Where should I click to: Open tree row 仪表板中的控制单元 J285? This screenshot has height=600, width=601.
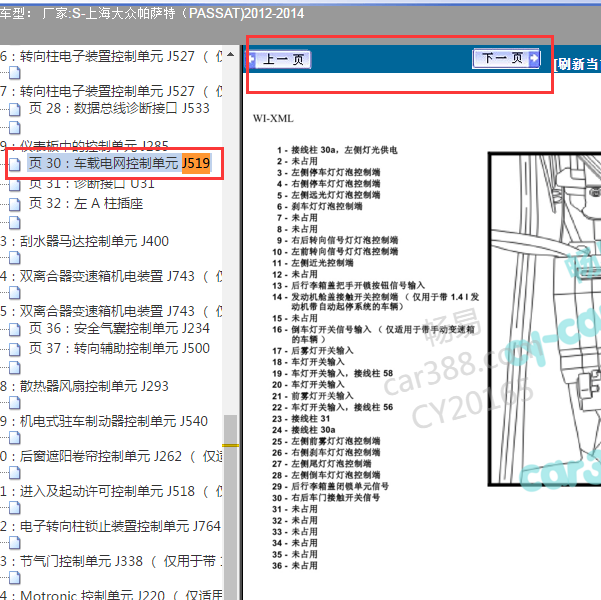84,146
